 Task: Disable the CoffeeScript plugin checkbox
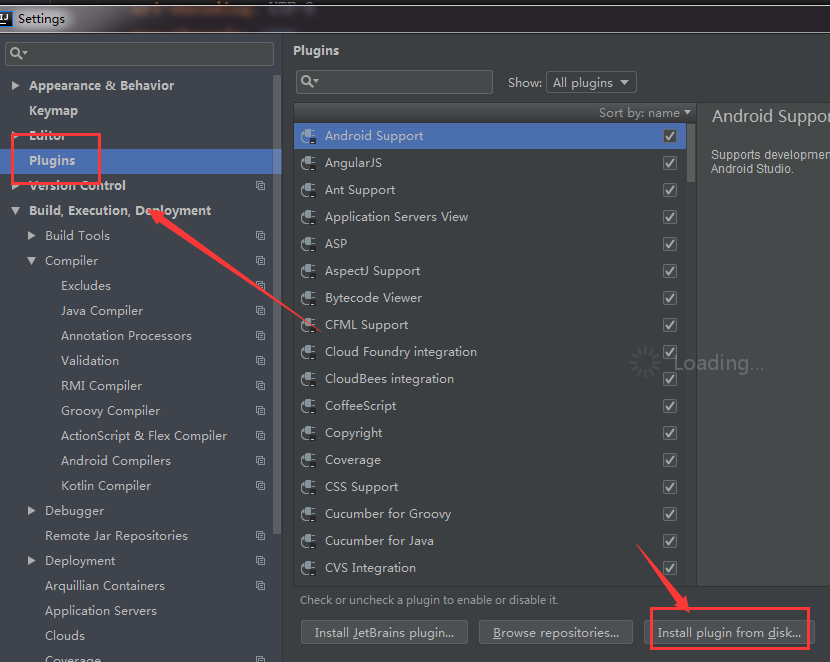(x=670, y=406)
